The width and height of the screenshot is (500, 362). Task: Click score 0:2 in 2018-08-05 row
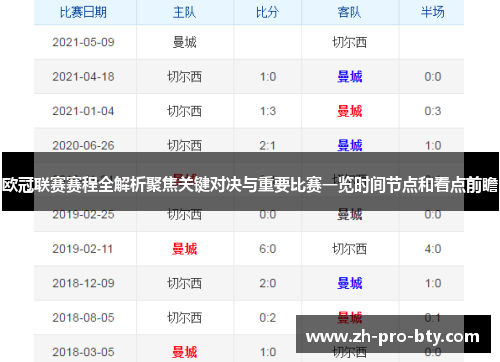point(268,318)
